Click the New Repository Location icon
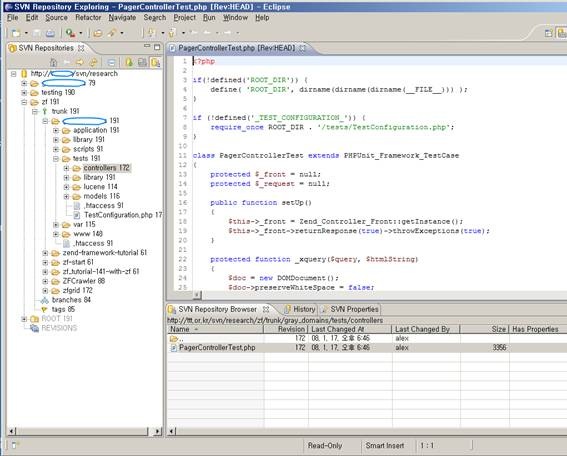 pos(129,63)
